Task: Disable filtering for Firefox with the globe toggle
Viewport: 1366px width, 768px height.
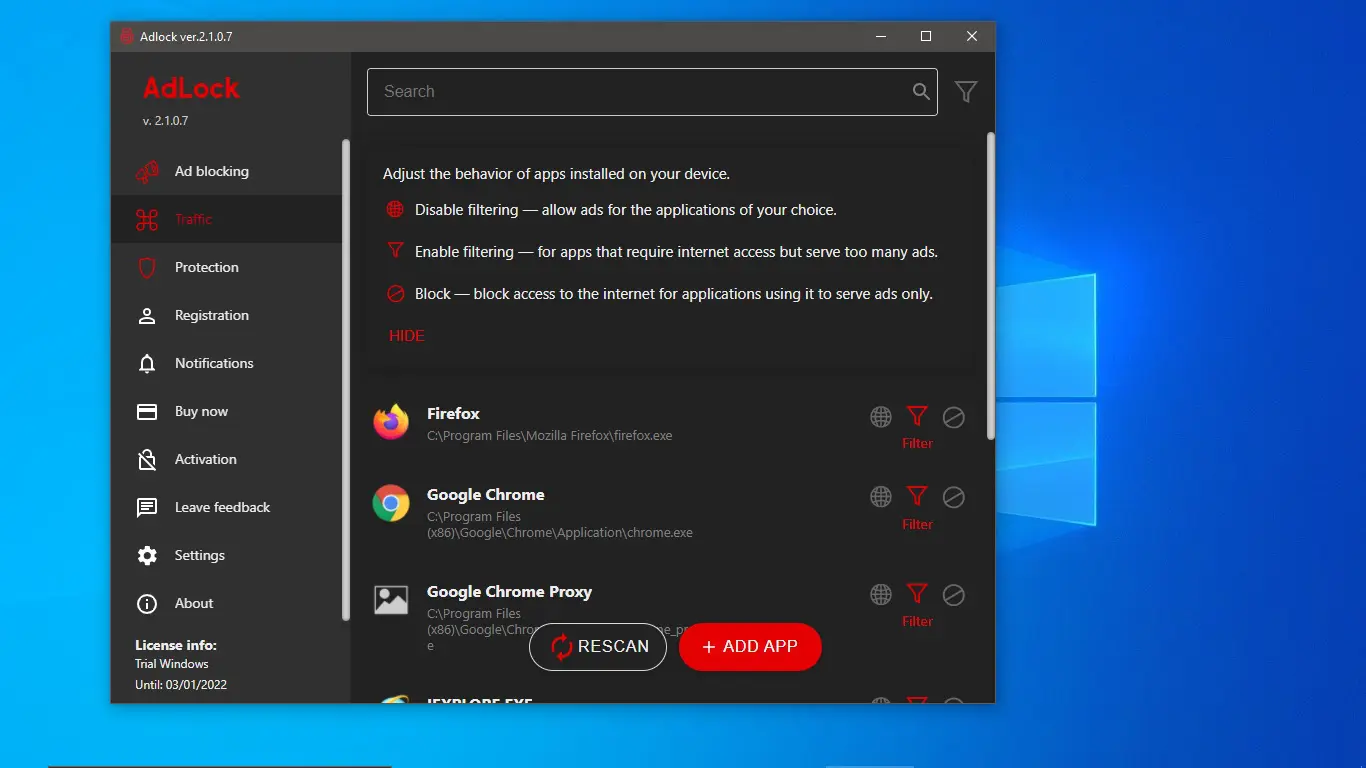Action: click(880, 415)
